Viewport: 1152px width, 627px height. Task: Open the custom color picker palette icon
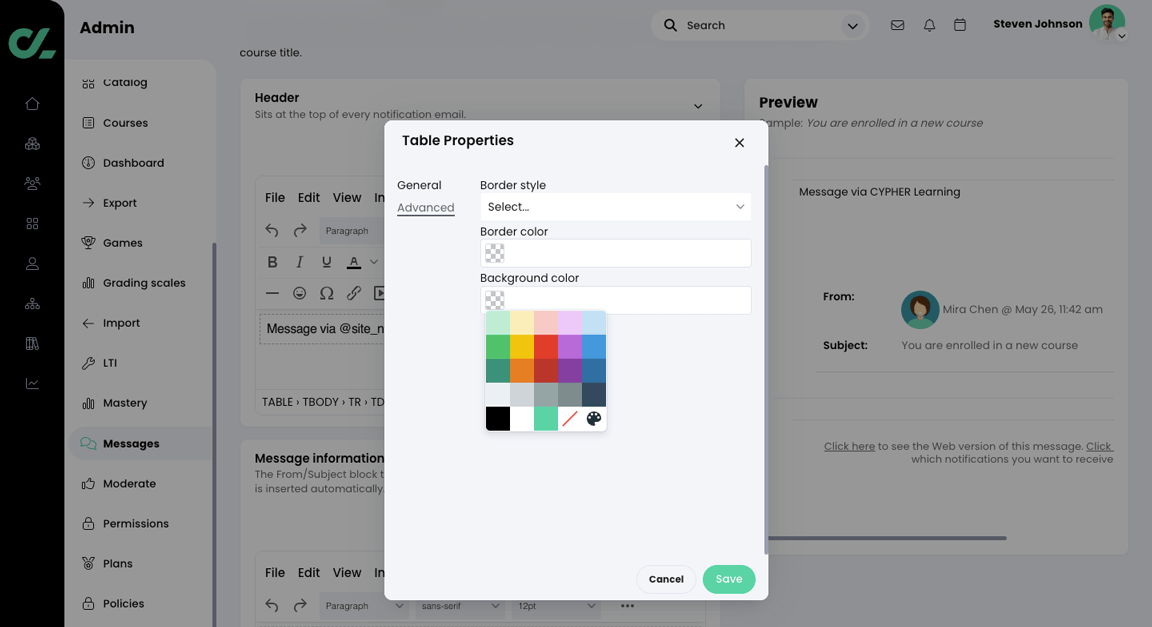[x=594, y=419]
